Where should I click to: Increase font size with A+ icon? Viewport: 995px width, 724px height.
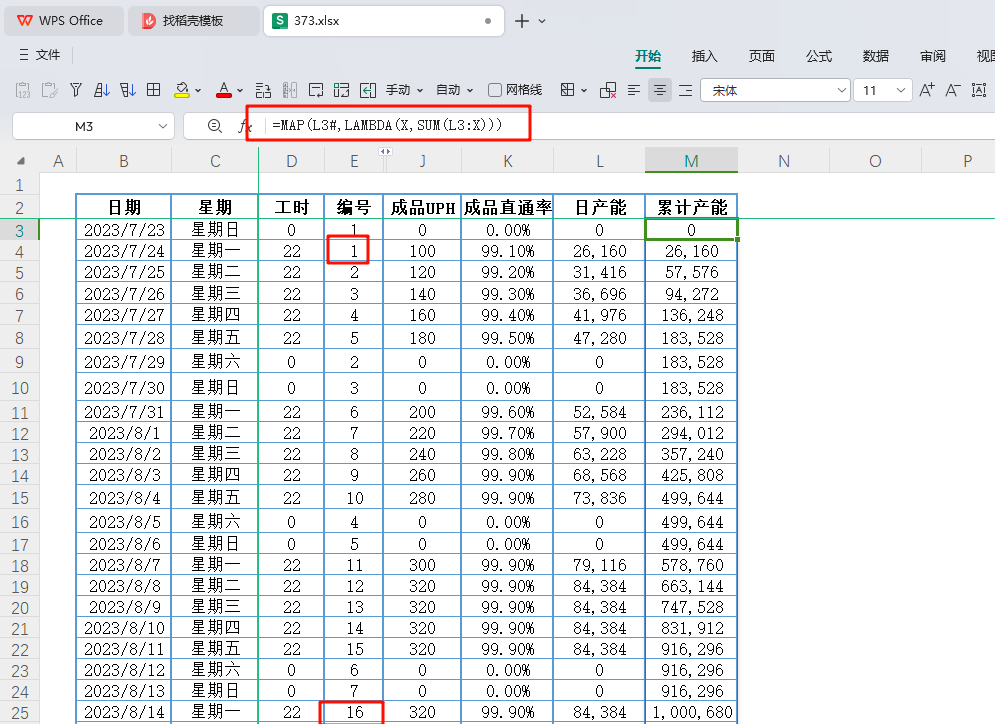(x=927, y=90)
